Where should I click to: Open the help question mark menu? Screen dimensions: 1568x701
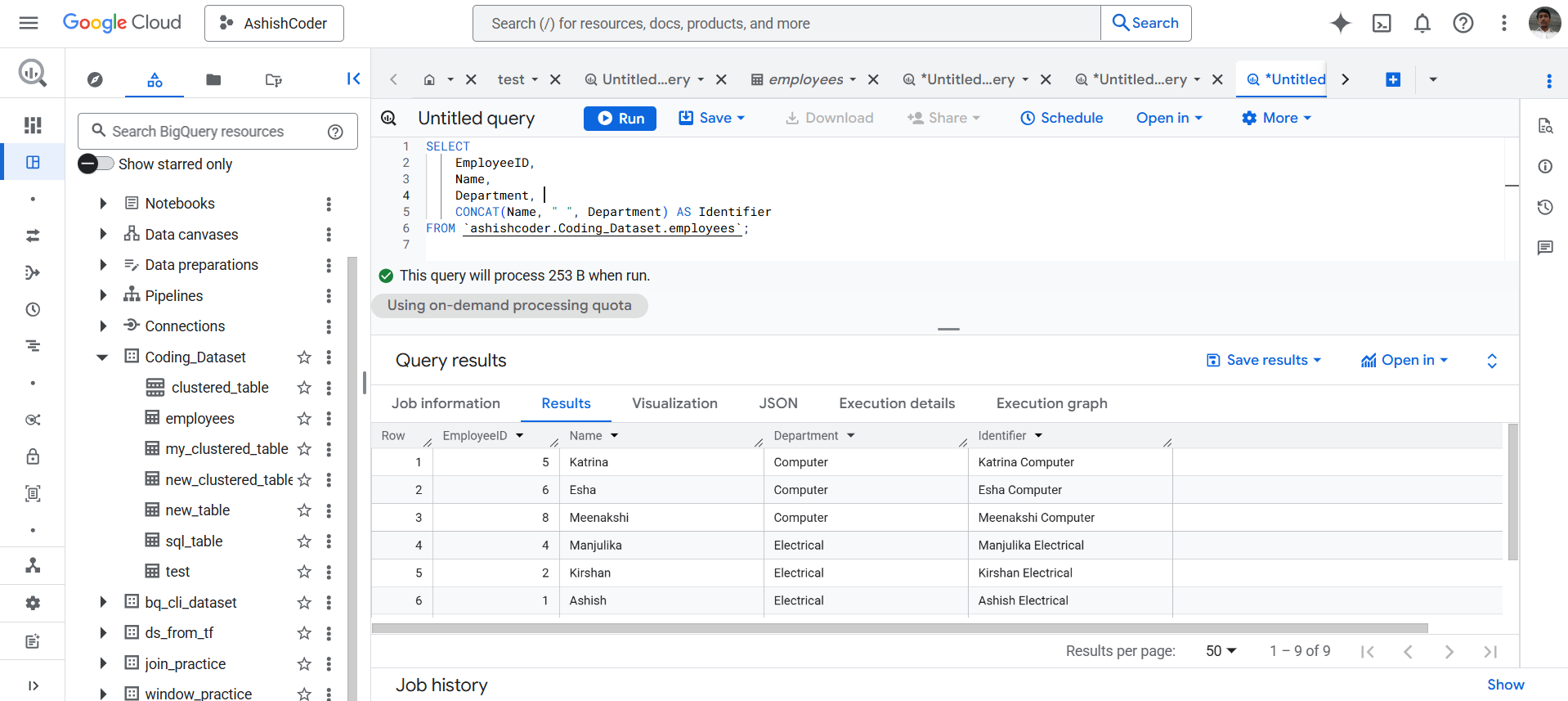pyautogui.click(x=1463, y=23)
